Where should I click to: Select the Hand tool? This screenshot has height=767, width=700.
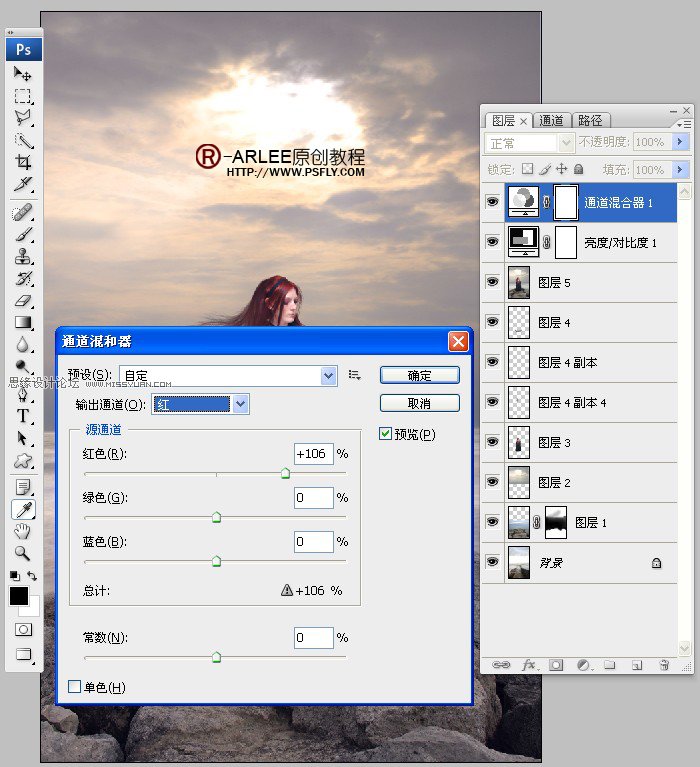pyautogui.click(x=22, y=531)
